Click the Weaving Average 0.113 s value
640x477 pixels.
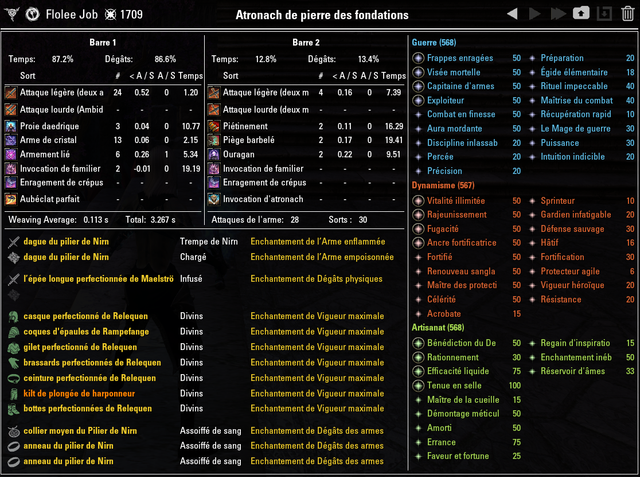pyautogui.click(x=96, y=220)
